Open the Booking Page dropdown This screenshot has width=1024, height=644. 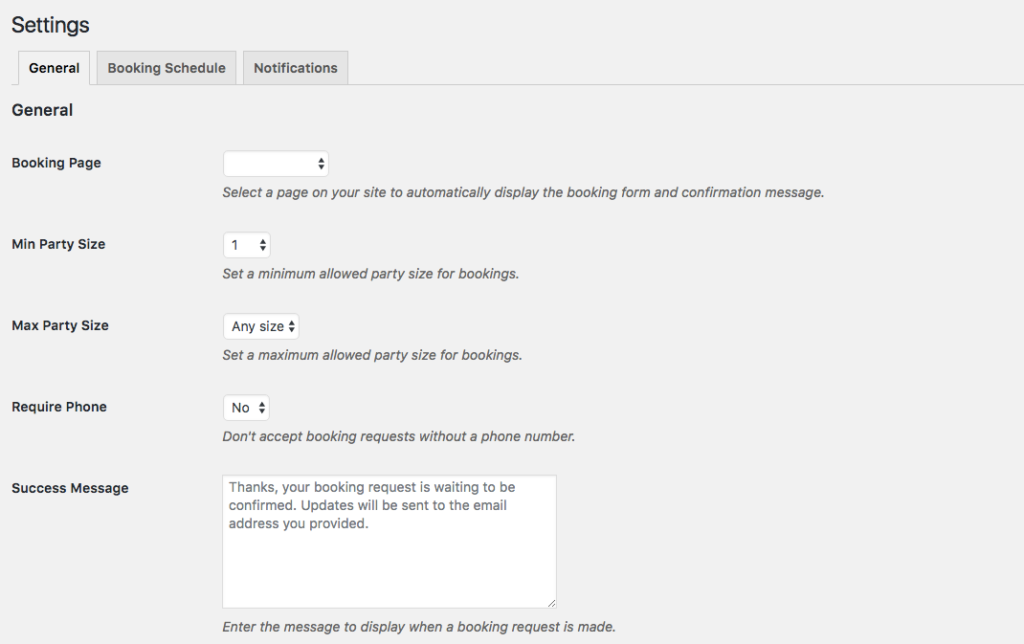276,164
